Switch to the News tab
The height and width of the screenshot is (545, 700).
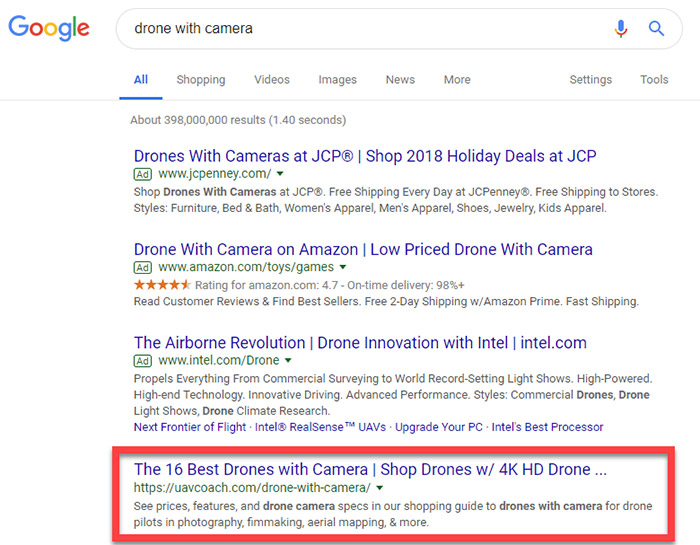(x=400, y=79)
